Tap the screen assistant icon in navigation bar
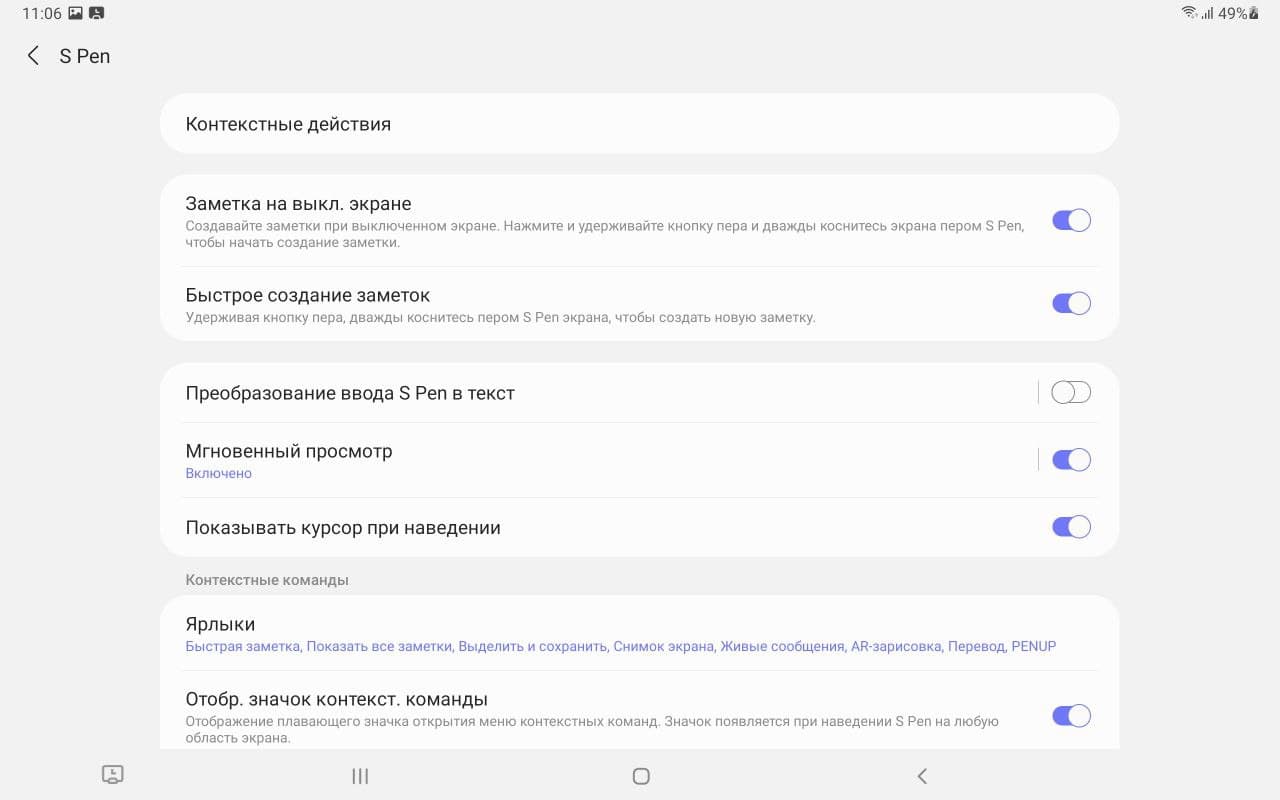Image resolution: width=1280 pixels, height=800 pixels. click(x=113, y=775)
